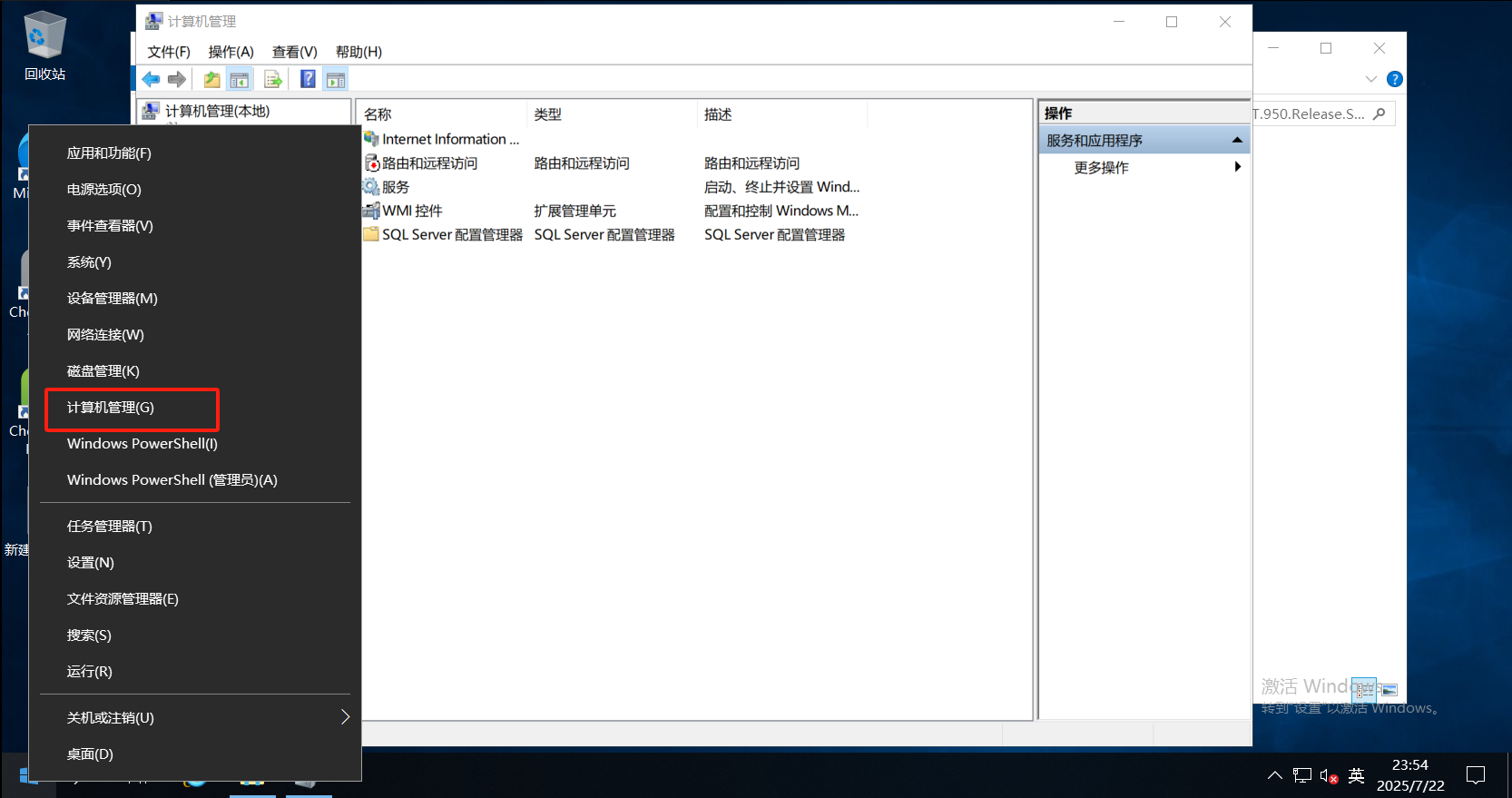Open the 查看(V) menu
Image resolution: width=1512 pixels, height=798 pixels.
(x=295, y=52)
